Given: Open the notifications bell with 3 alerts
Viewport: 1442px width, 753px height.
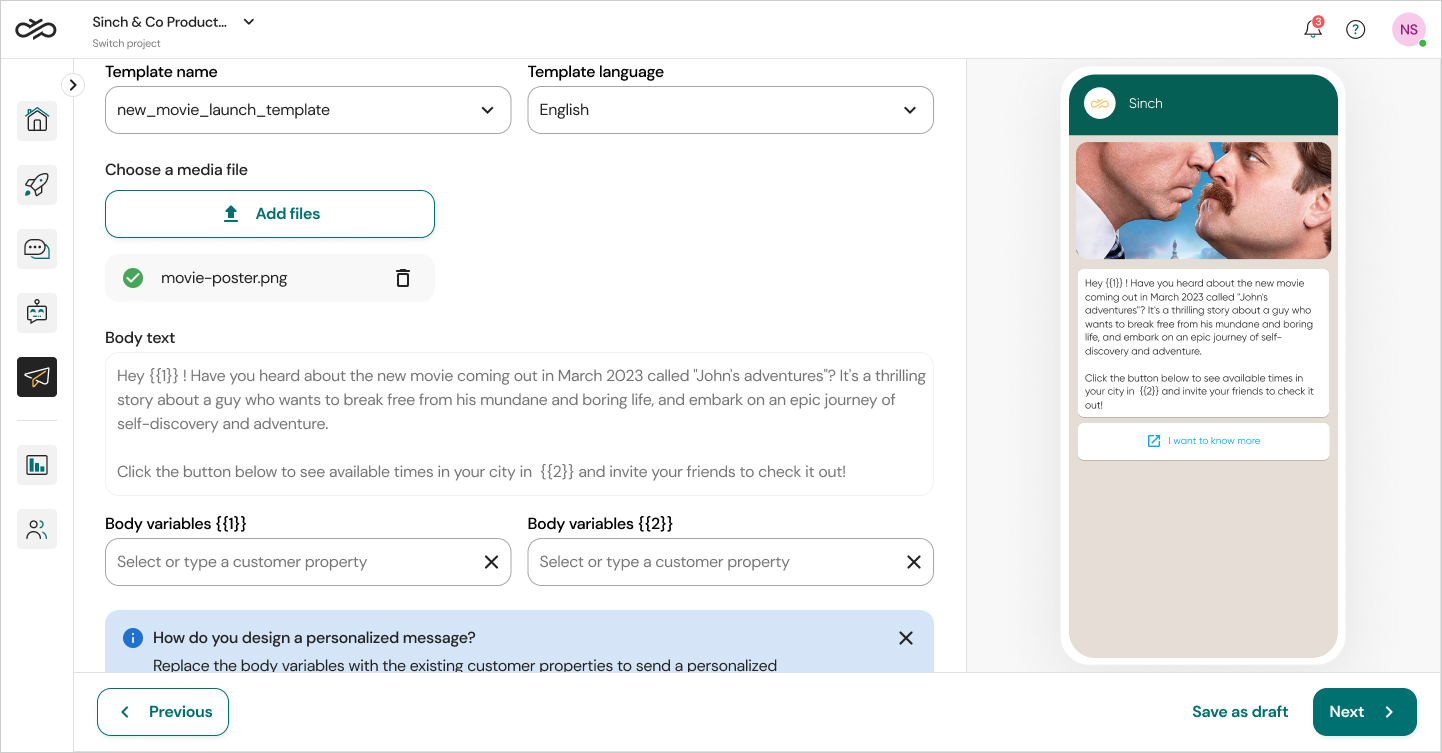Looking at the screenshot, I should click(1312, 29).
